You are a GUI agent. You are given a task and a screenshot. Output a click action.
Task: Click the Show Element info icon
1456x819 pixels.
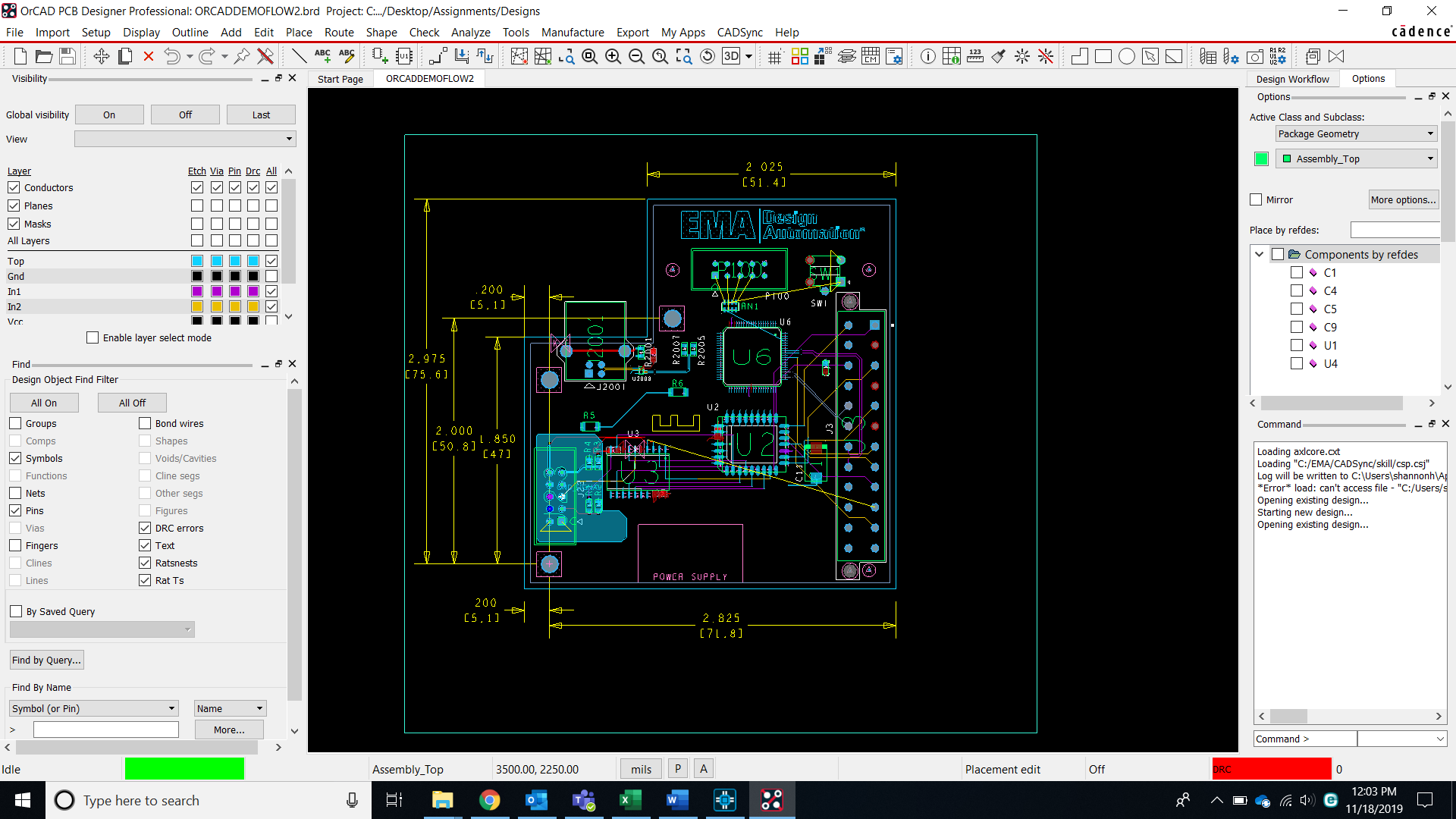click(x=927, y=56)
